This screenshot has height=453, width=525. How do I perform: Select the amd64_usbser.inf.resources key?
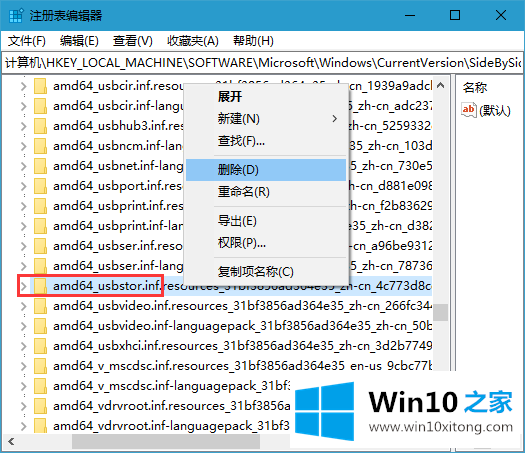[x=118, y=246]
